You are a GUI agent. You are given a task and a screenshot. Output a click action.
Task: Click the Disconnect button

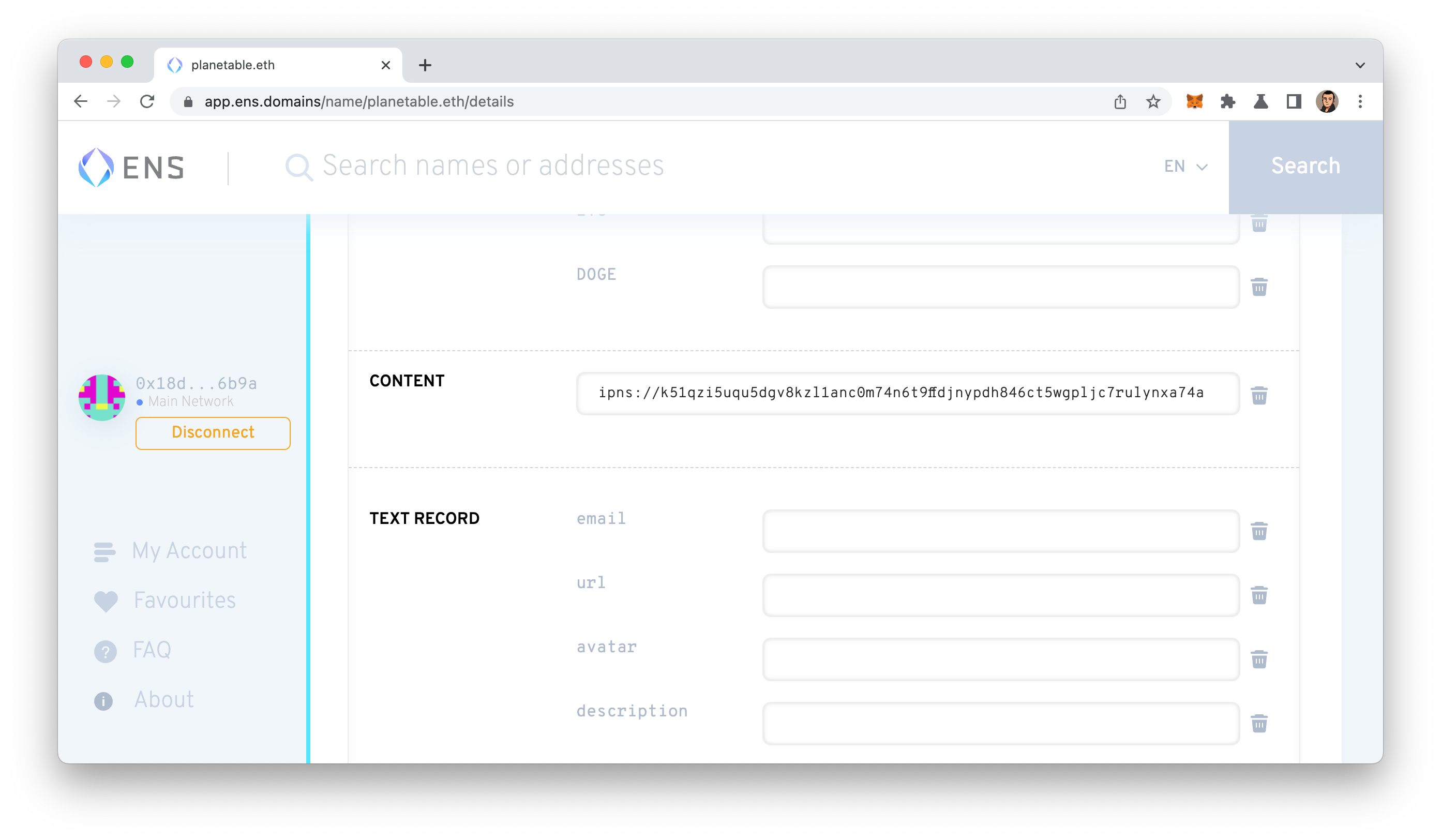[212, 432]
